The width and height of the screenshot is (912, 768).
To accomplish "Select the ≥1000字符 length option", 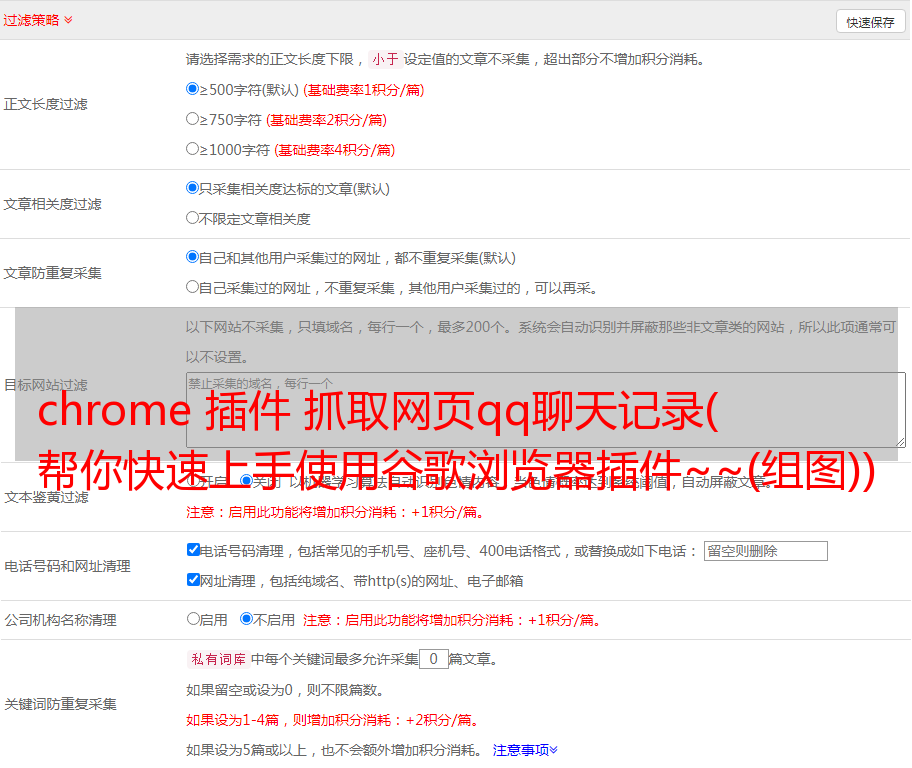I will coord(192,148).
